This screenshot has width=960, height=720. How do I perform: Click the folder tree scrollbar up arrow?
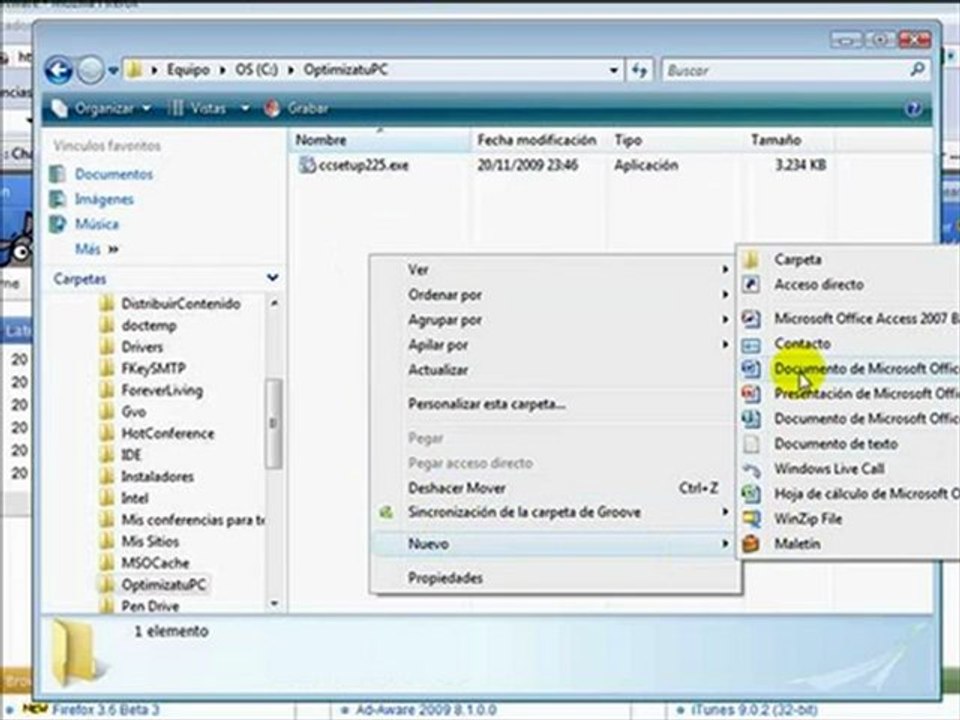(274, 303)
